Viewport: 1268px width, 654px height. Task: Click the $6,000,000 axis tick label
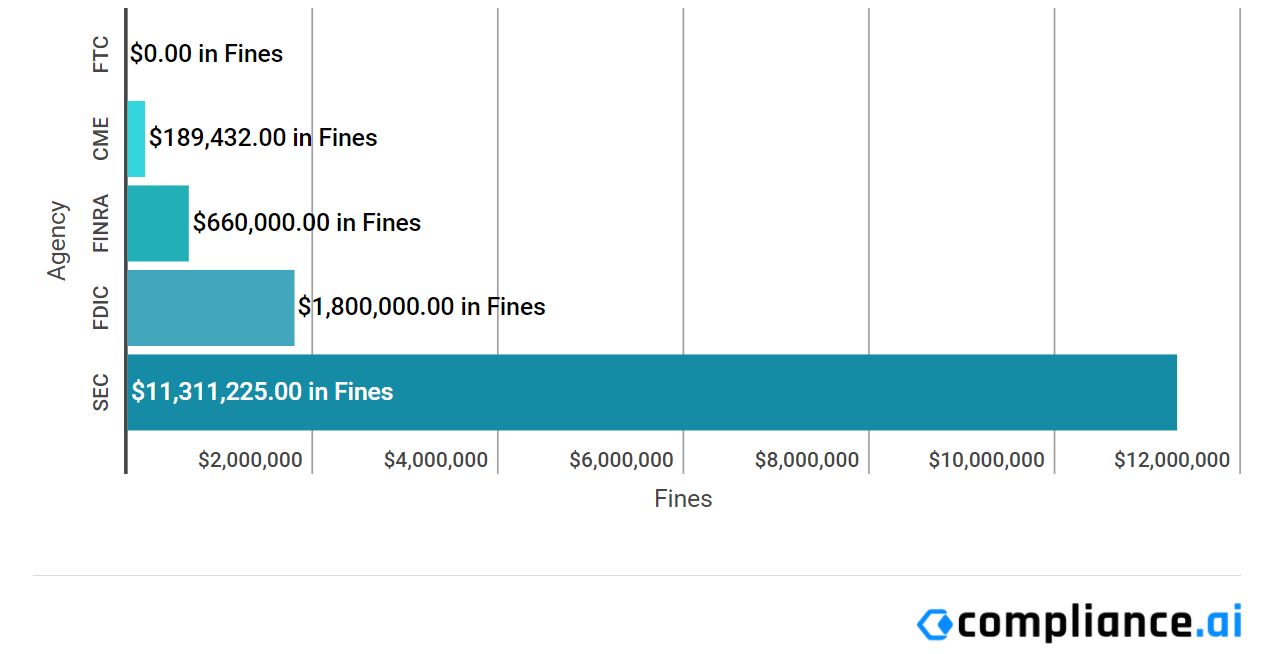[x=621, y=460]
